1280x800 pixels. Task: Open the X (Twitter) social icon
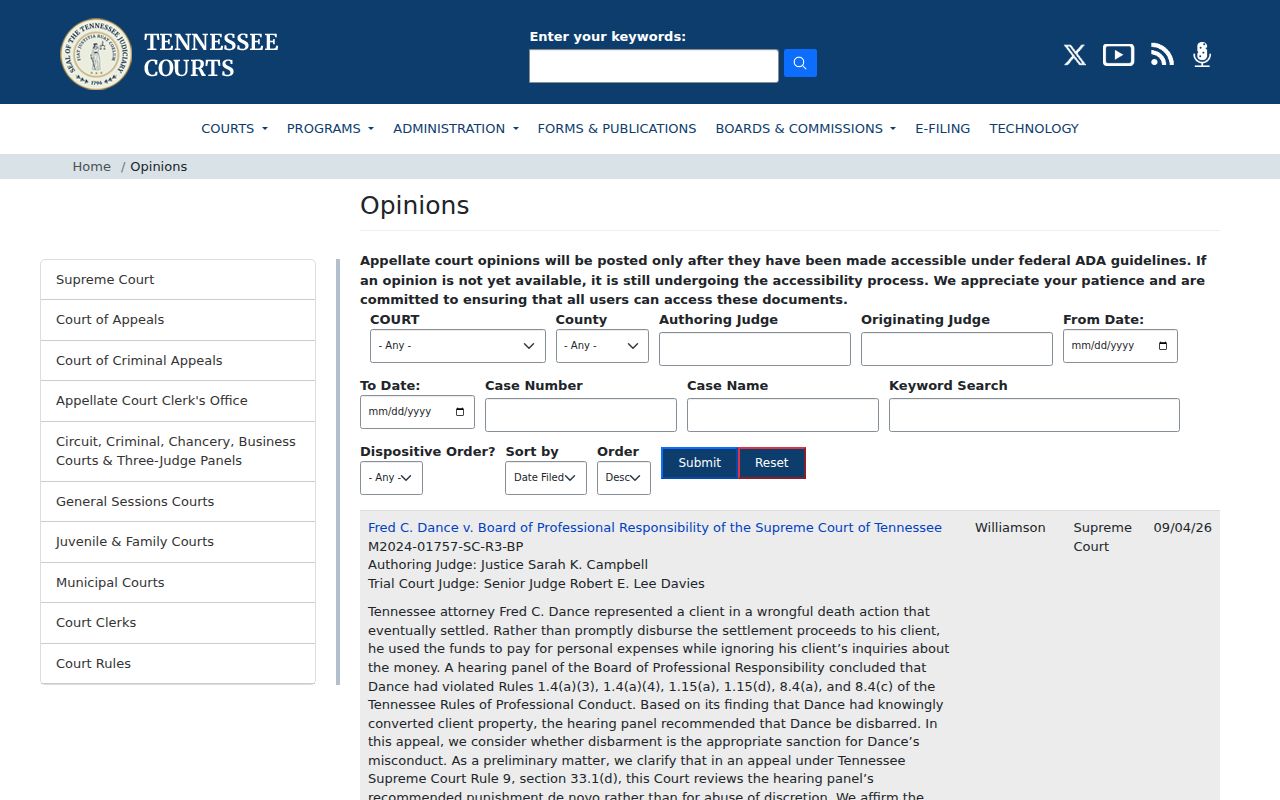pos(1075,55)
